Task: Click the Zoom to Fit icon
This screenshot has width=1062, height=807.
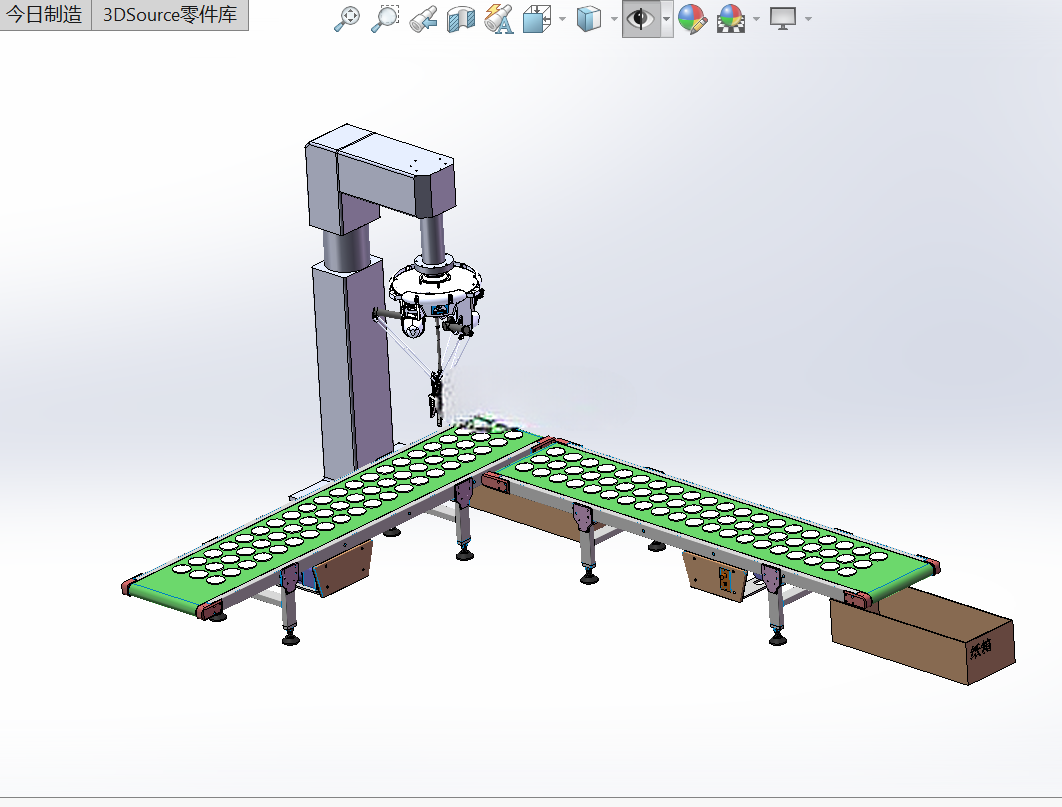Action: coord(347,19)
